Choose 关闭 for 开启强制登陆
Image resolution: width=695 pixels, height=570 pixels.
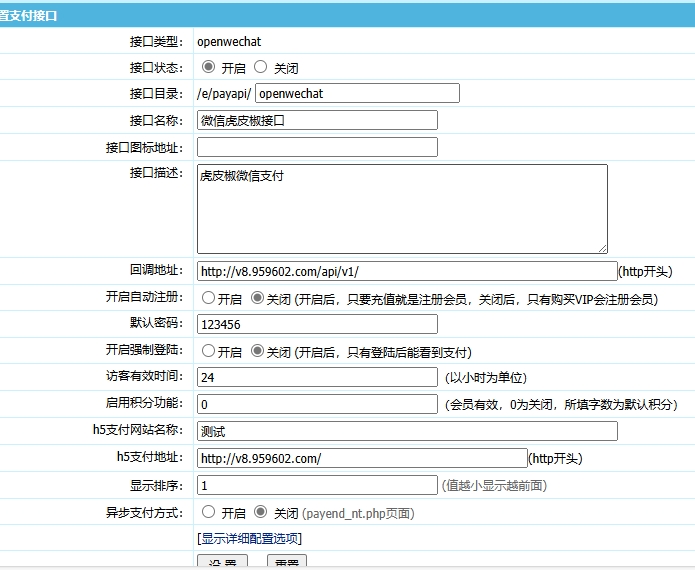pos(257,351)
